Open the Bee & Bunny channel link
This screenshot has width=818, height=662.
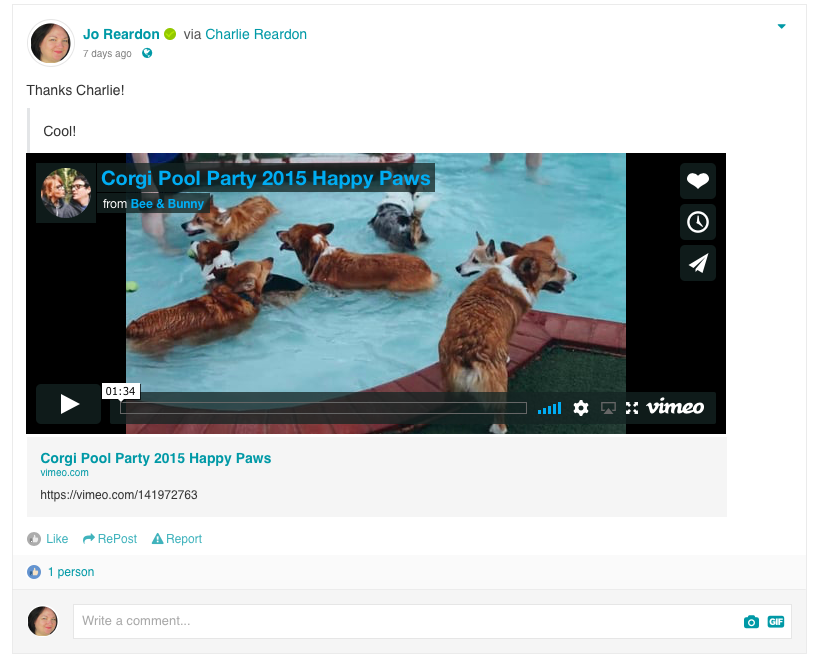click(167, 203)
